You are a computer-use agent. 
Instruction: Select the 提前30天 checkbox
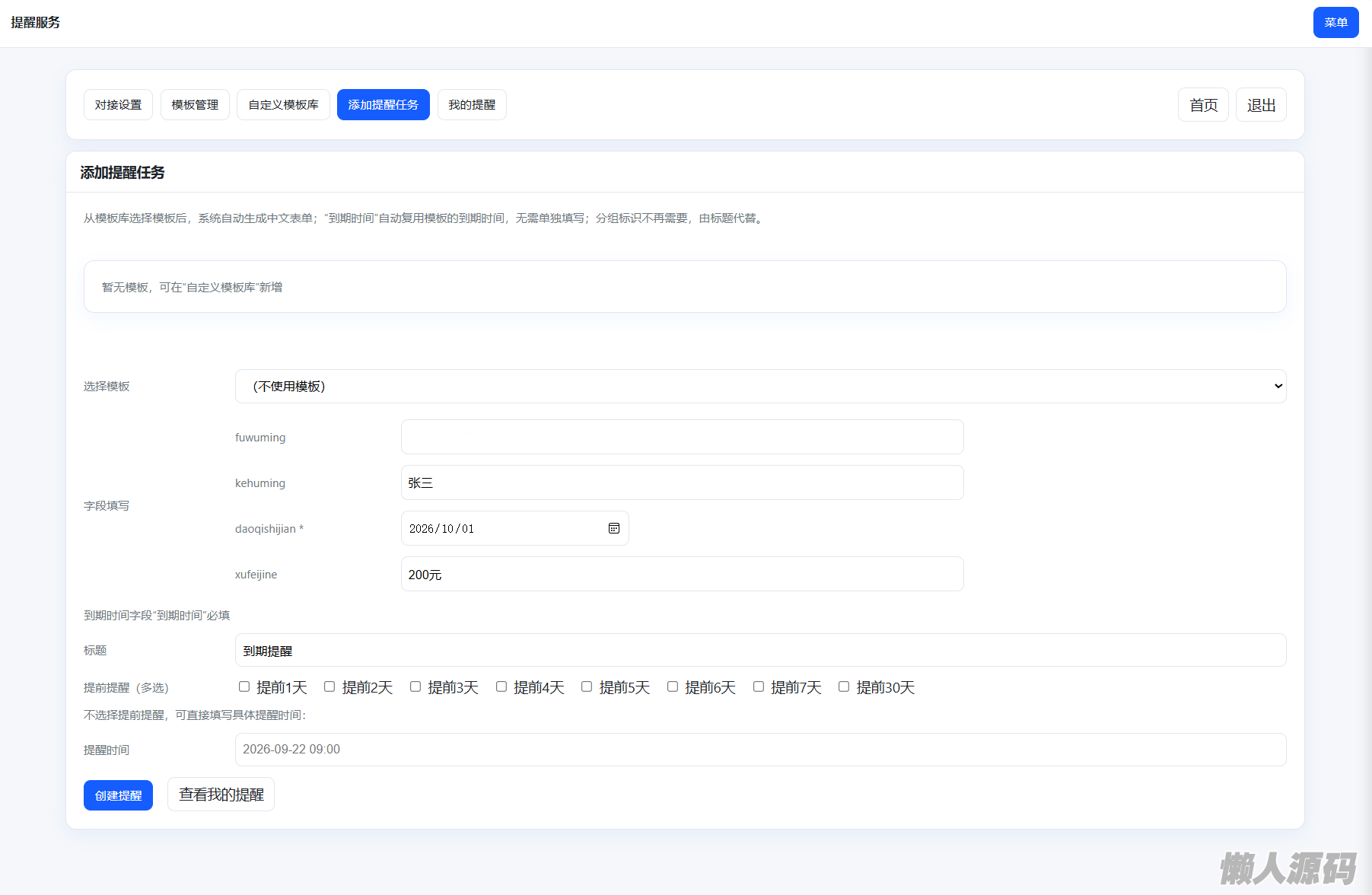[x=844, y=686]
